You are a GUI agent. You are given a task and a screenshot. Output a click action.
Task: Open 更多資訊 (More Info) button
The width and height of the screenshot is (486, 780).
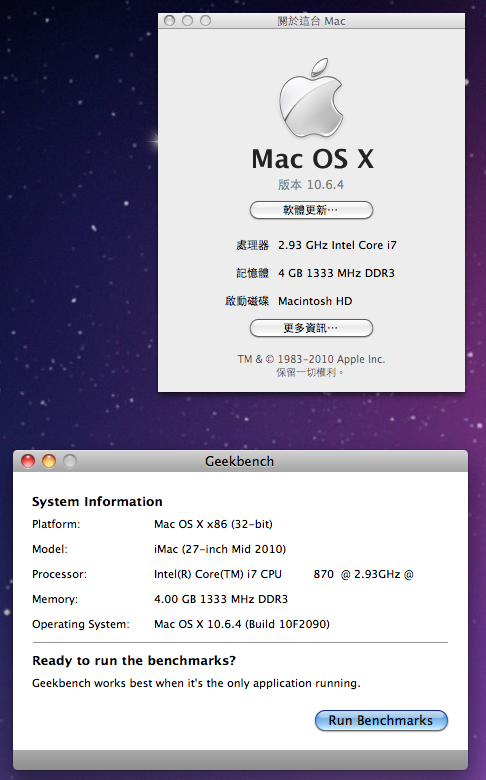coord(311,328)
